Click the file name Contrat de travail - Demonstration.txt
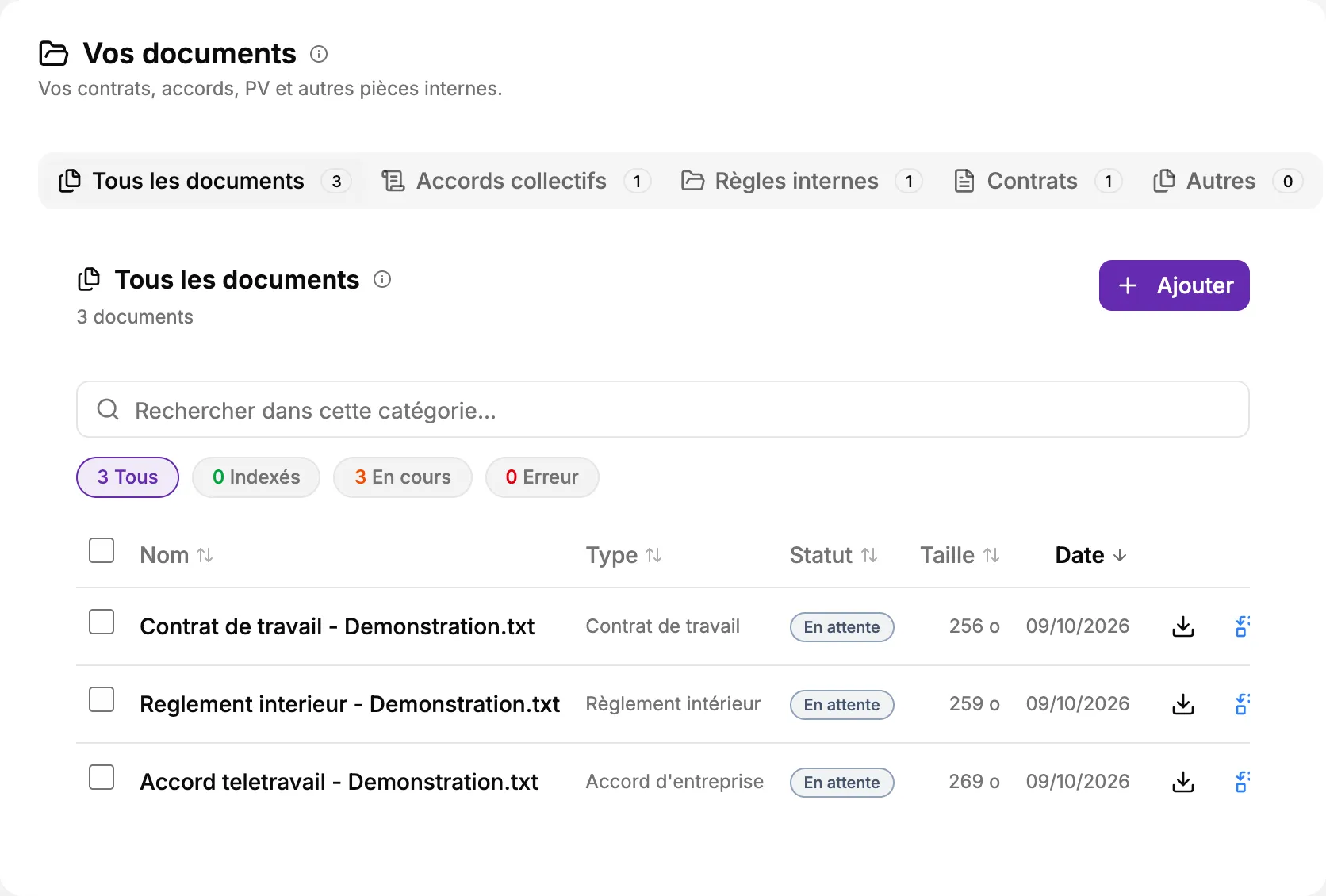Image resolution: width=1326 pixels, height=896 pixels. pos(337,626)
